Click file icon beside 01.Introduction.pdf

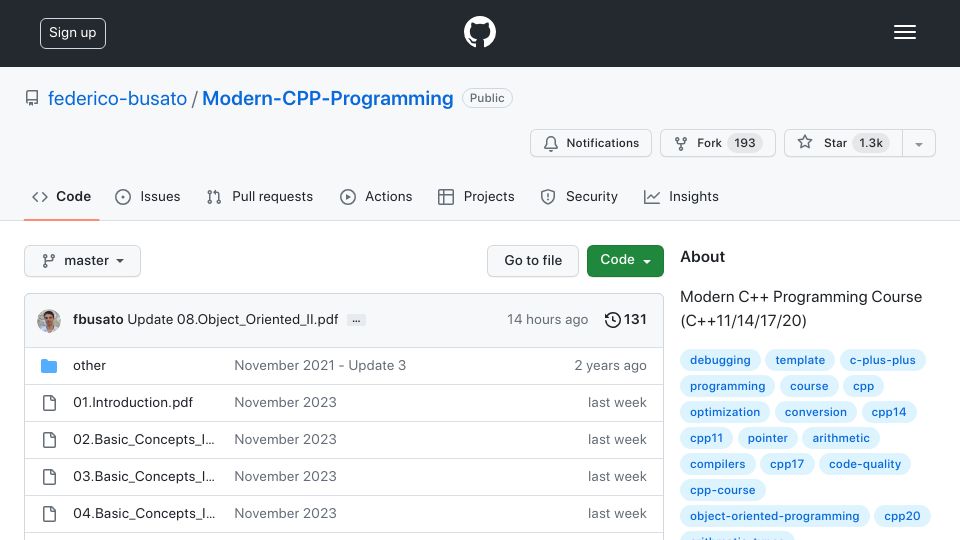point(50,403)
